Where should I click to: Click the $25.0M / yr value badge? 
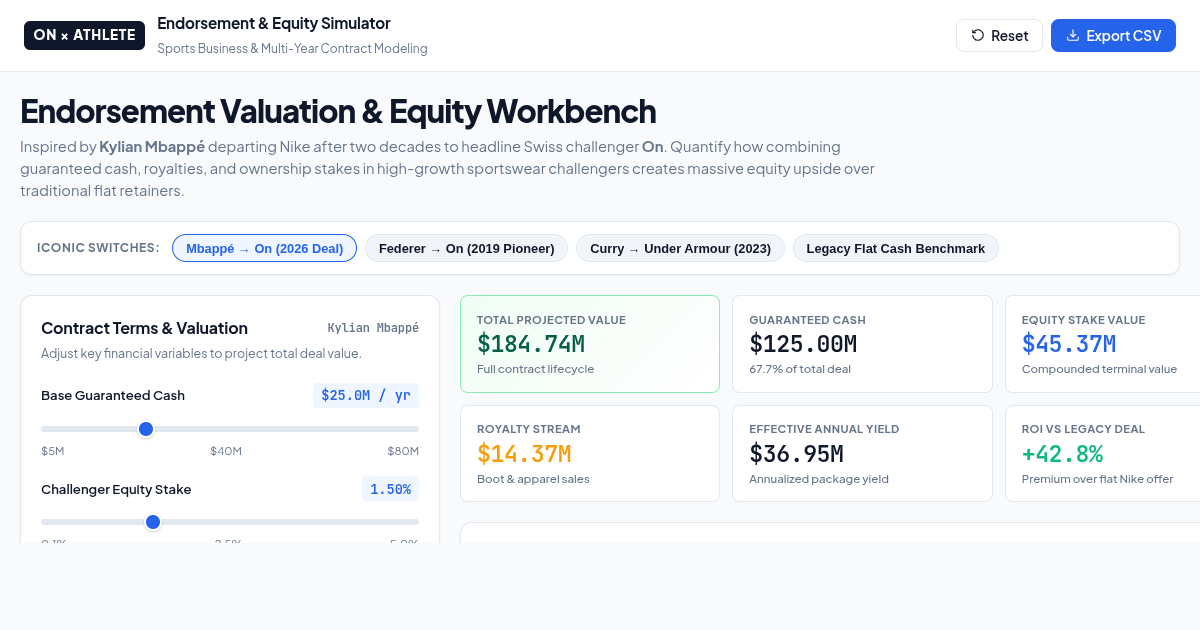pos(366,395)
